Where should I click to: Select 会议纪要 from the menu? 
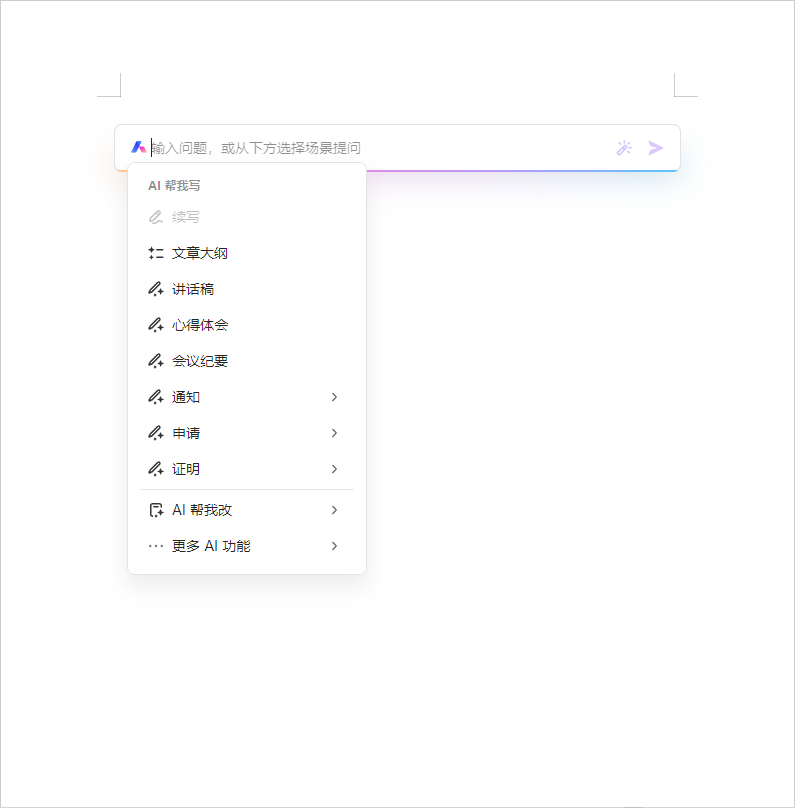pyautogui.click(x=205, y=360)
